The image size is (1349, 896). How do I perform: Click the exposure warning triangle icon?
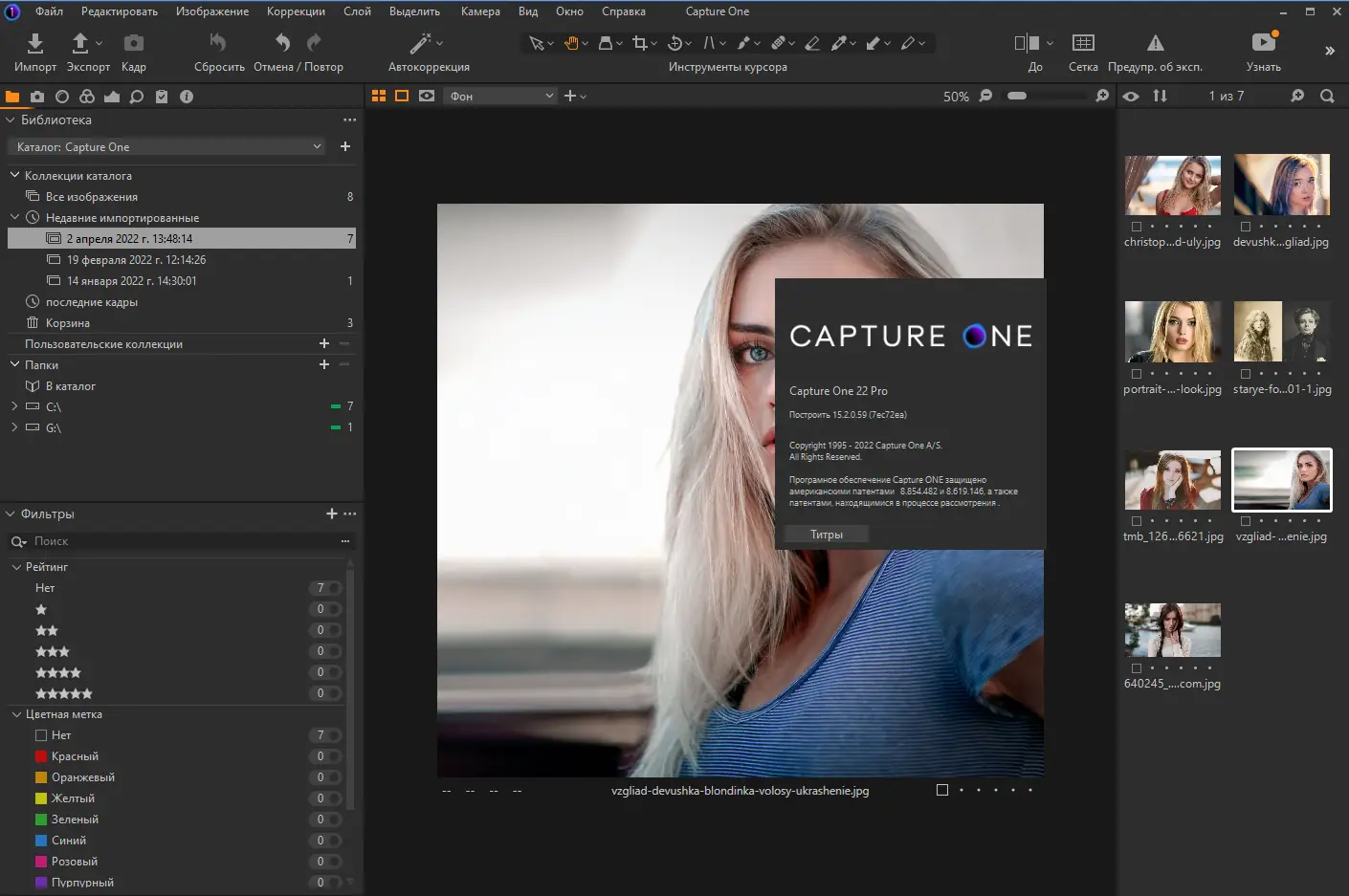point(1155,43)
